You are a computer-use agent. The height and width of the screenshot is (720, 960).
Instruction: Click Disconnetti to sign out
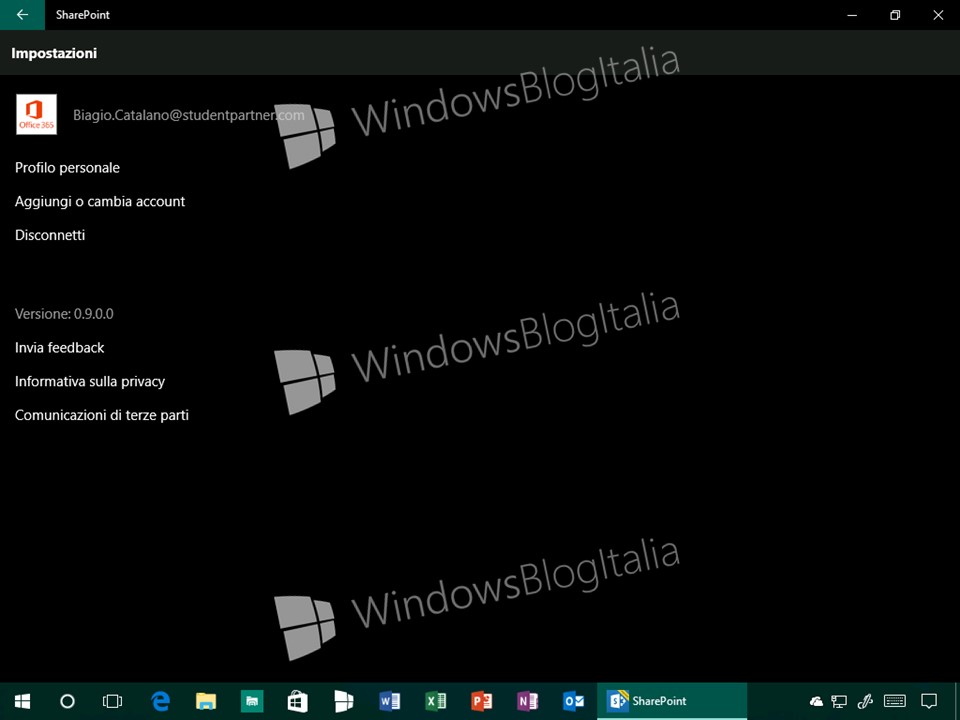coord(50,235)
